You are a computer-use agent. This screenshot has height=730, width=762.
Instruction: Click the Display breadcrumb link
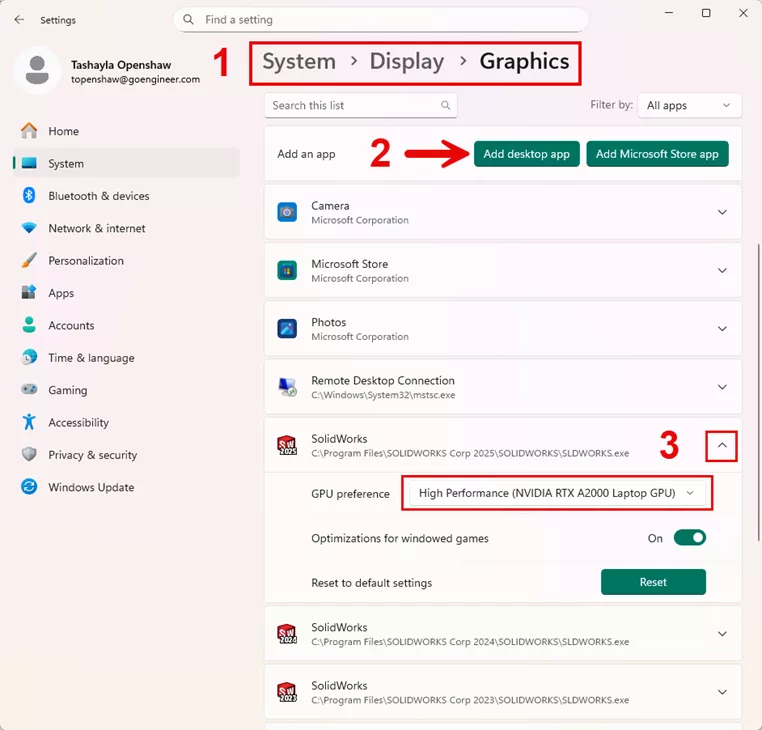click(x=407, y=62)
